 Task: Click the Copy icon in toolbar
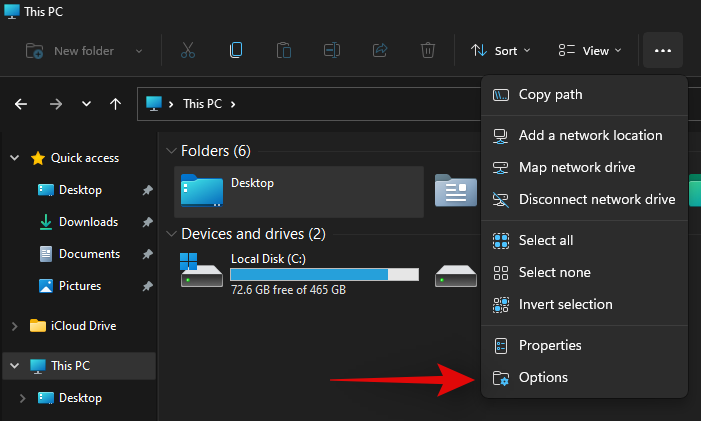pyautogui.click(x=236, y=50)
